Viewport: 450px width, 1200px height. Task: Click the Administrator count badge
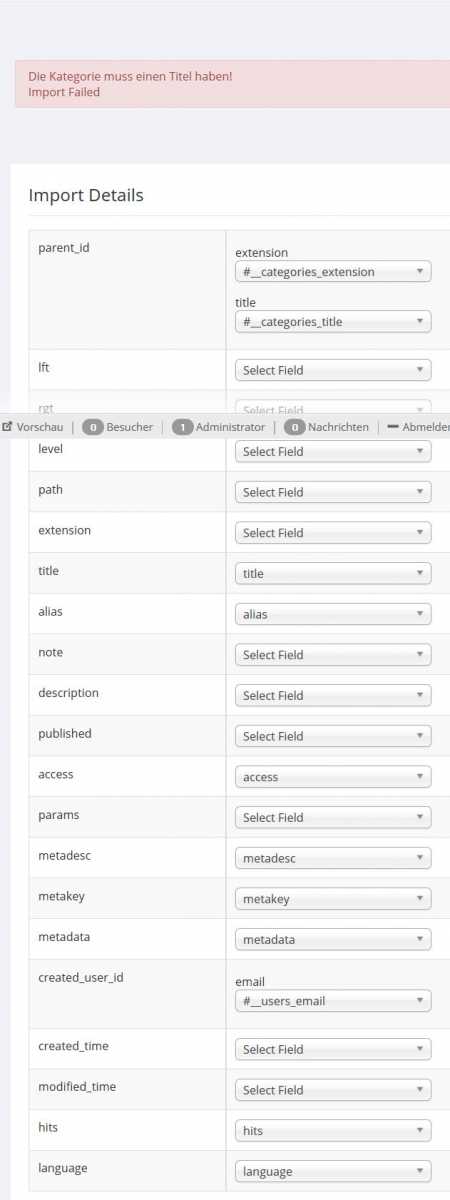click(182, 427)
